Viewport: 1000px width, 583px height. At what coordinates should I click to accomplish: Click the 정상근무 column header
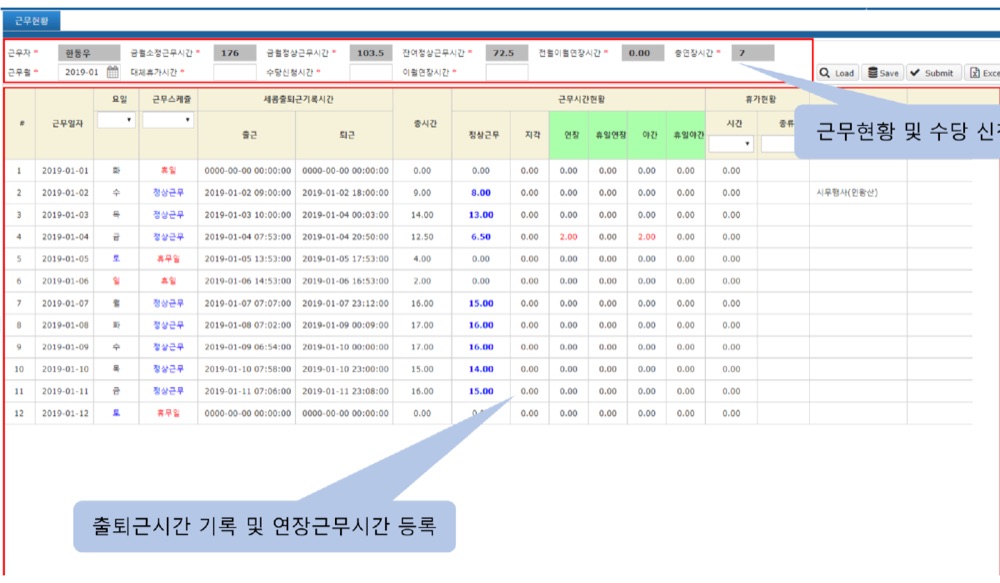click(481, 135)
